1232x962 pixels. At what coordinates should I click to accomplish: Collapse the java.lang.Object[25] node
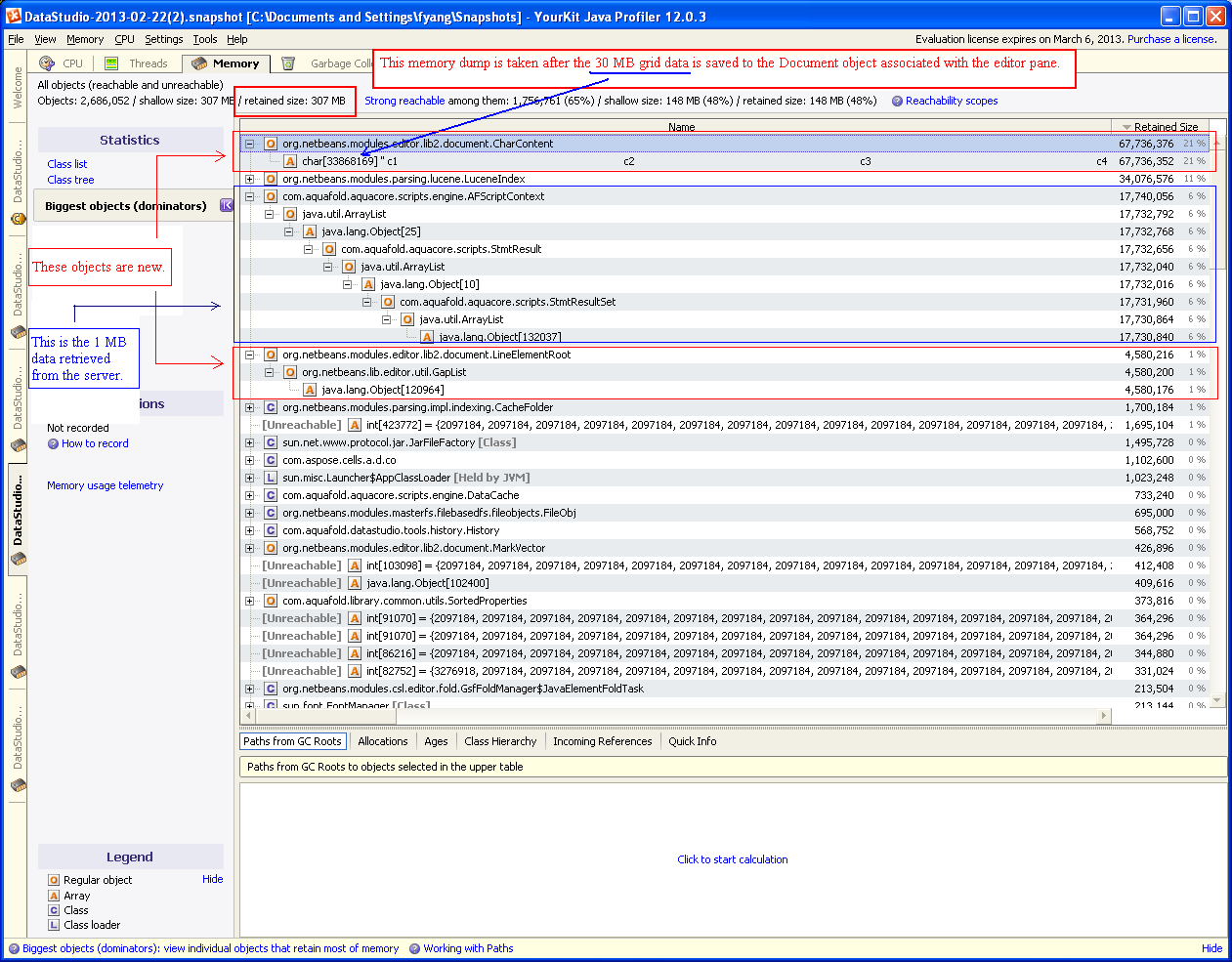[288, 231]
